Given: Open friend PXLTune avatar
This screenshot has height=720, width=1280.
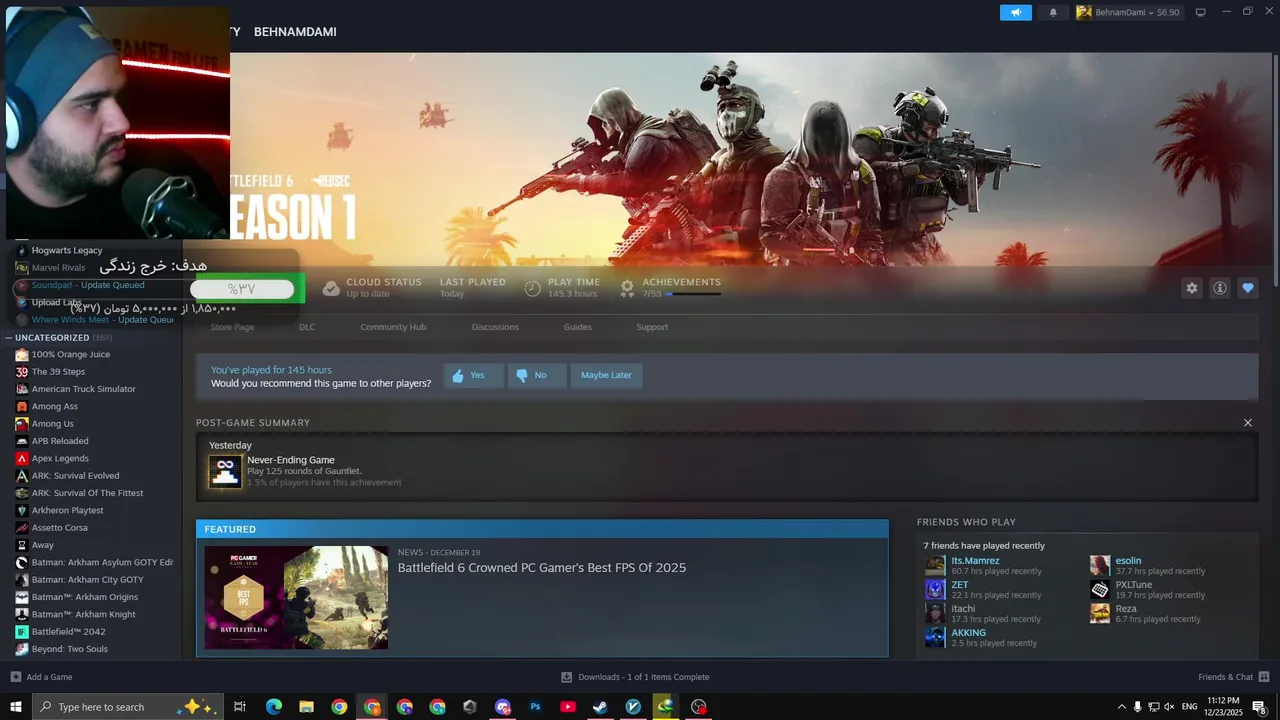Looking at the screenshot, I should 1100,589.
